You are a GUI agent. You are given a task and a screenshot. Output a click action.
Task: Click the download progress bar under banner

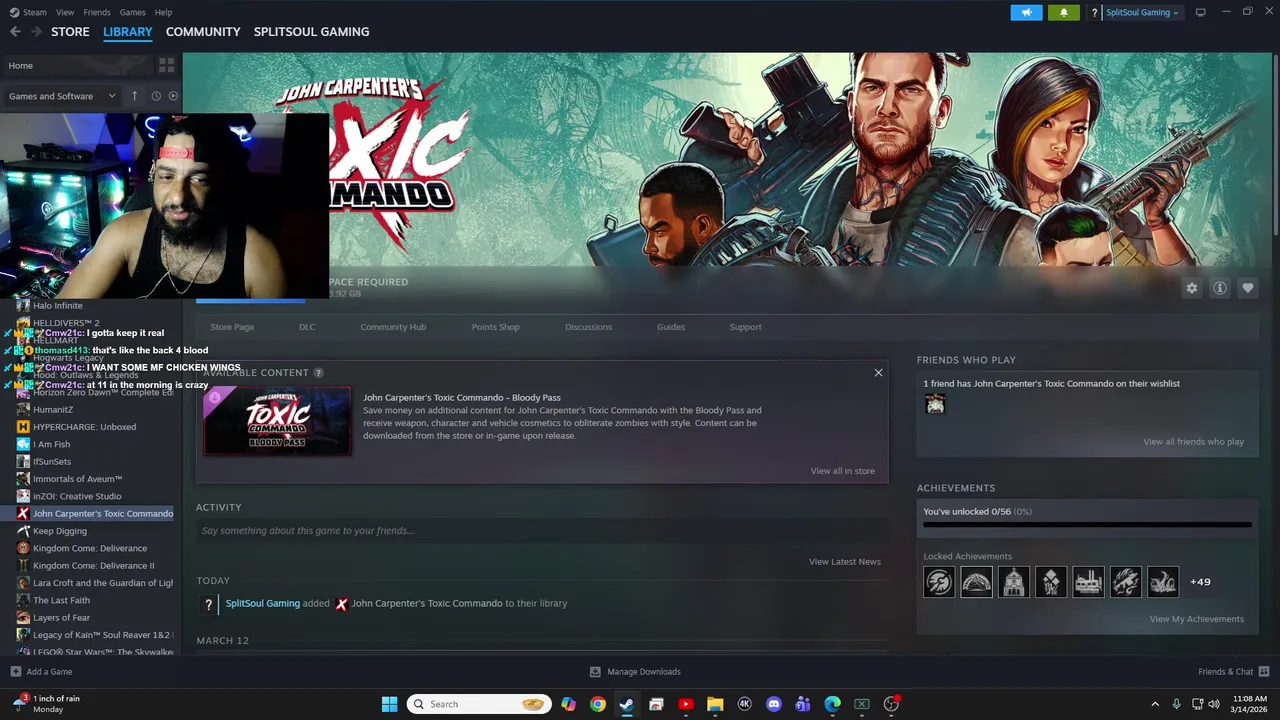[x=251, y=300]
